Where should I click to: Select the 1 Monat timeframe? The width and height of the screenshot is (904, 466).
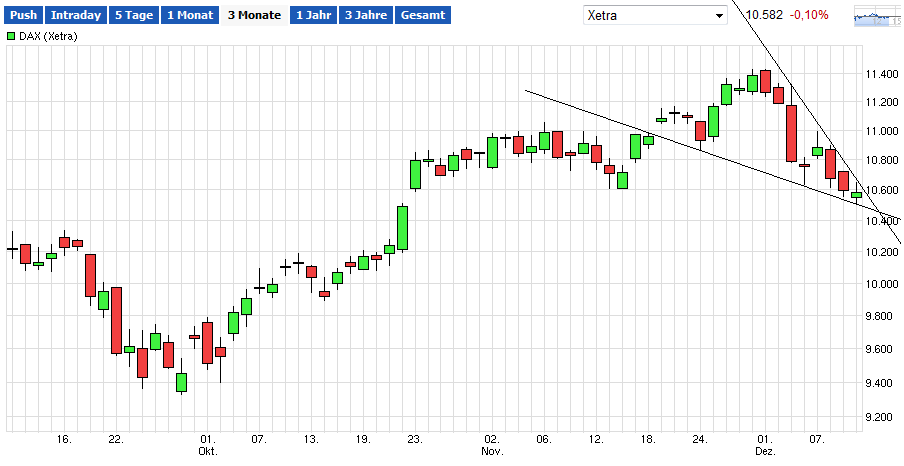point(190,15)
